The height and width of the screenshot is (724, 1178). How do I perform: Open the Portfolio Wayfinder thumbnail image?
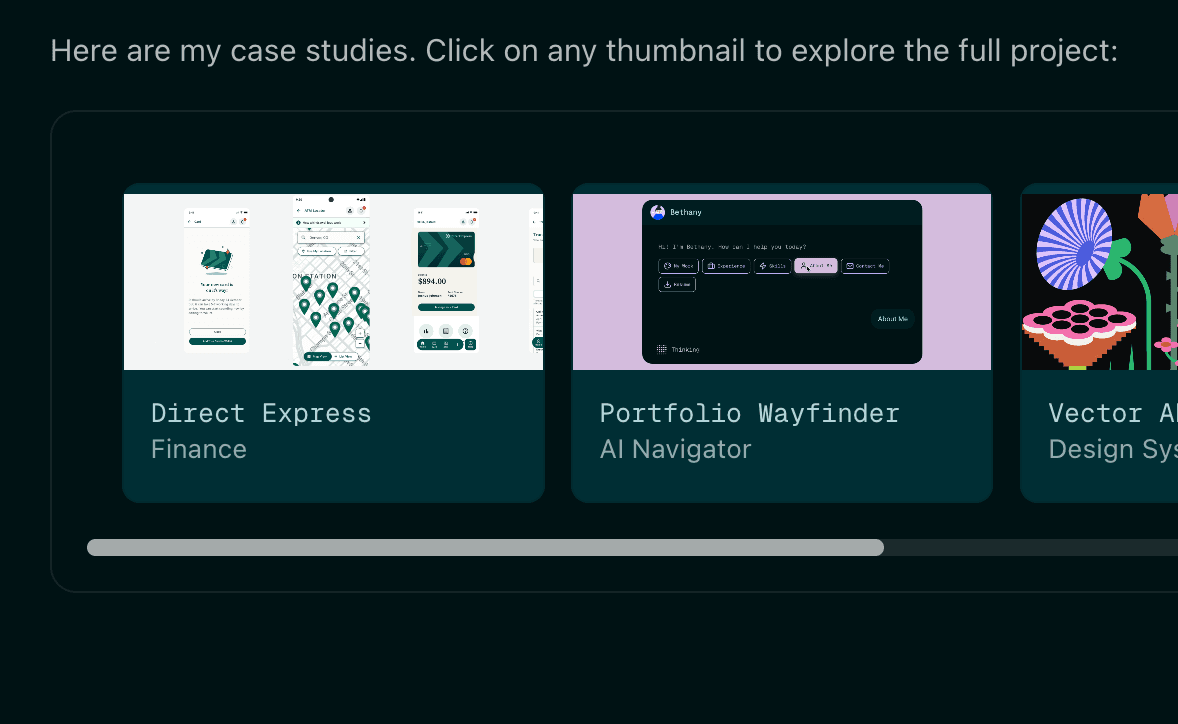click(x=782, y=282)
